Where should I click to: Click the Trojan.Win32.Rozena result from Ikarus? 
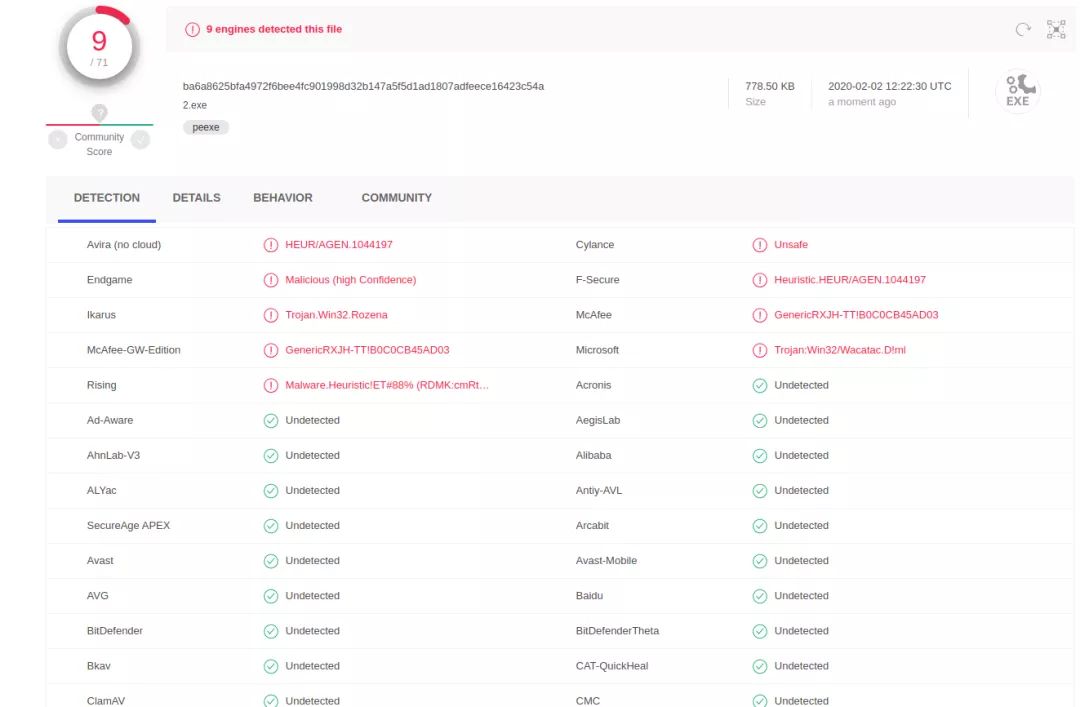click(x=336, y=315)
